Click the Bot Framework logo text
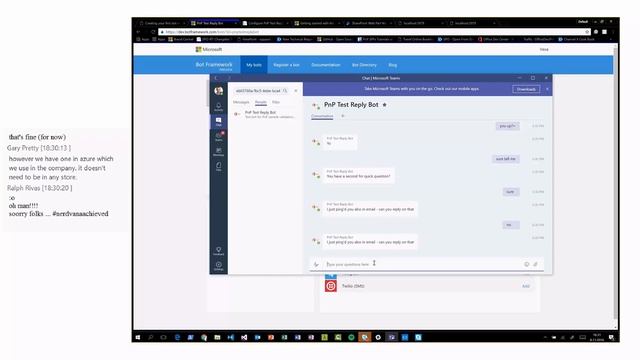640x360 pixels. (x=214, y=64)
